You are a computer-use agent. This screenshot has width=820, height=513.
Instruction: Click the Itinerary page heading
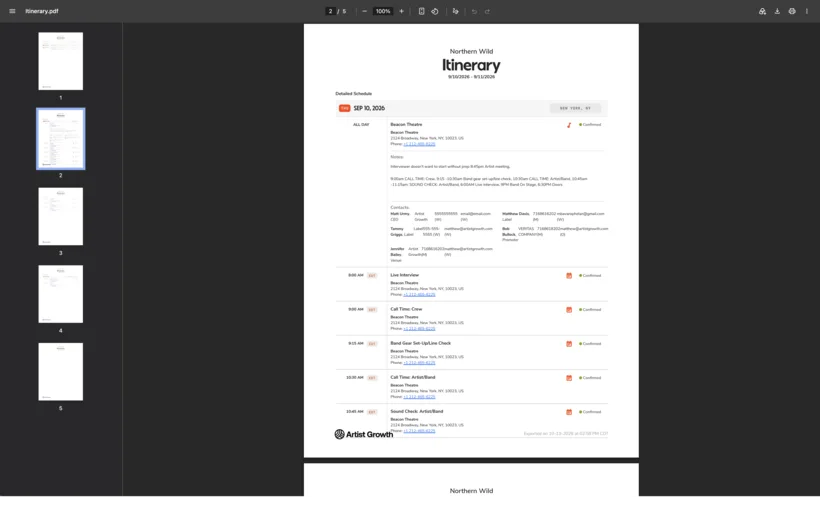click(x=471, y=65)
